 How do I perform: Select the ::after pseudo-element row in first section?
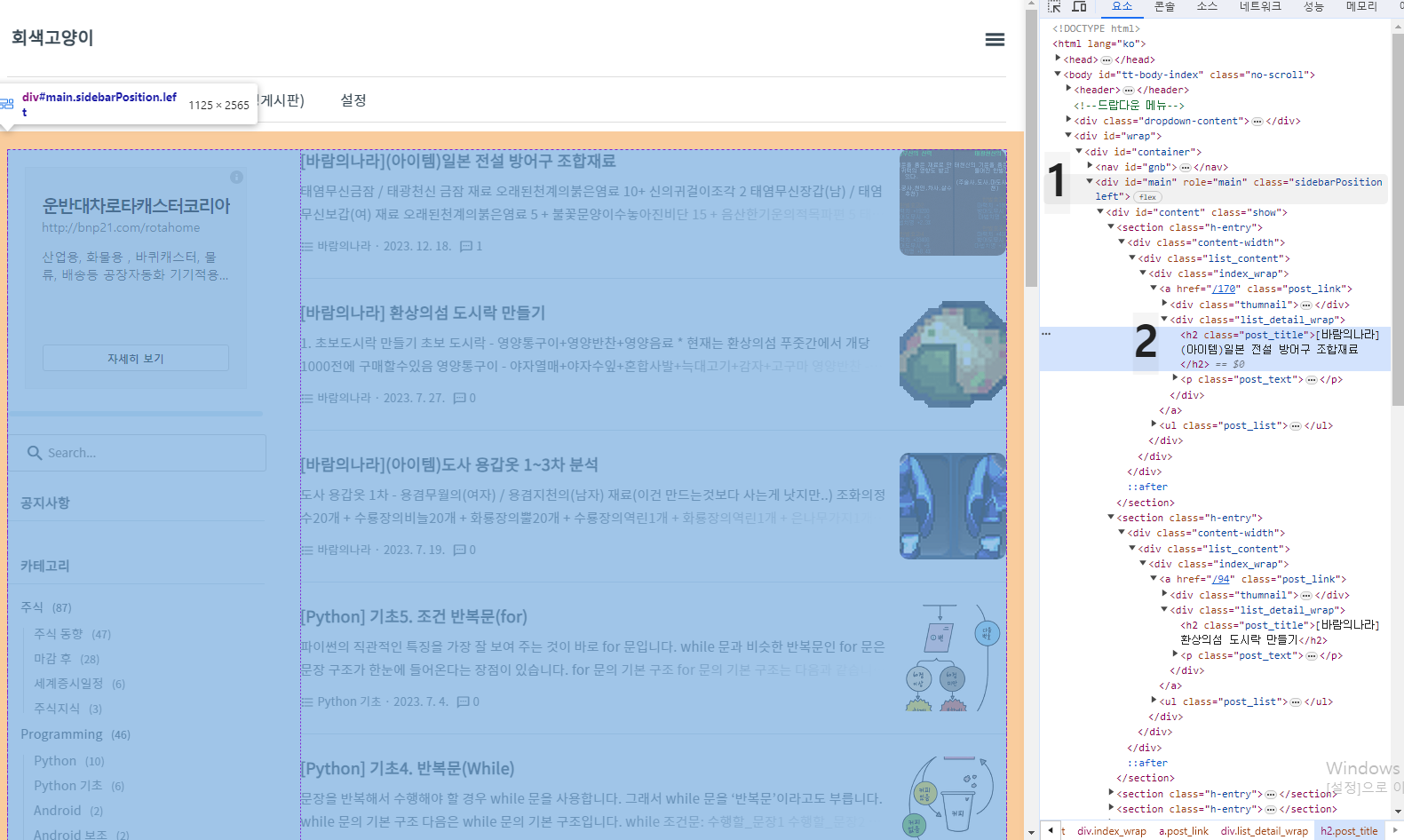(1147, 487)
